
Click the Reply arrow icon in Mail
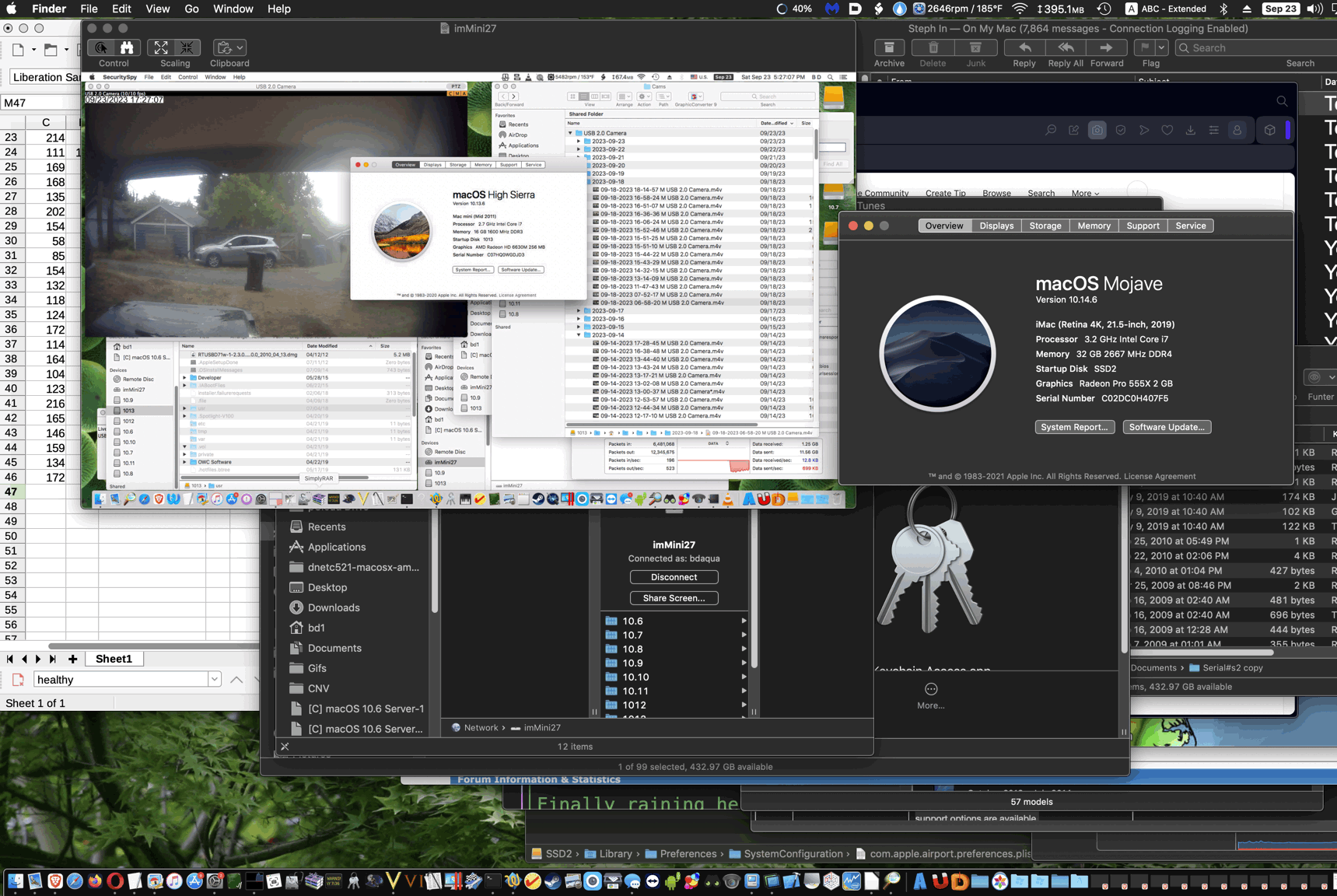tap(1024, 48)
